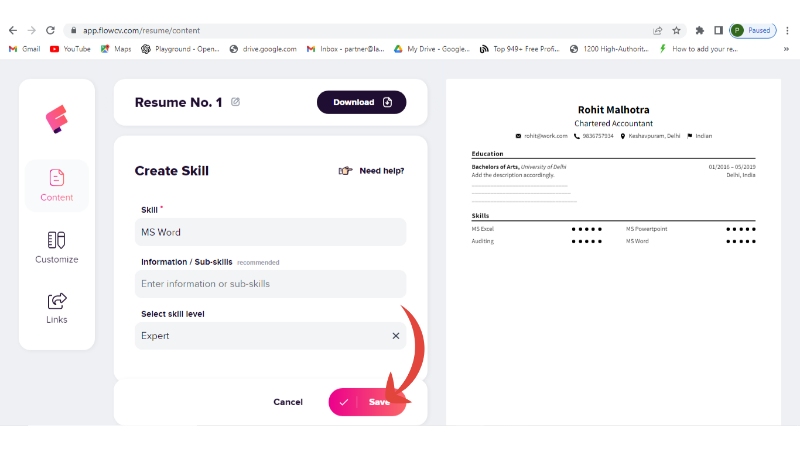Open the Select skill level dropdown
800x449 pixels.
coord(260,336)
